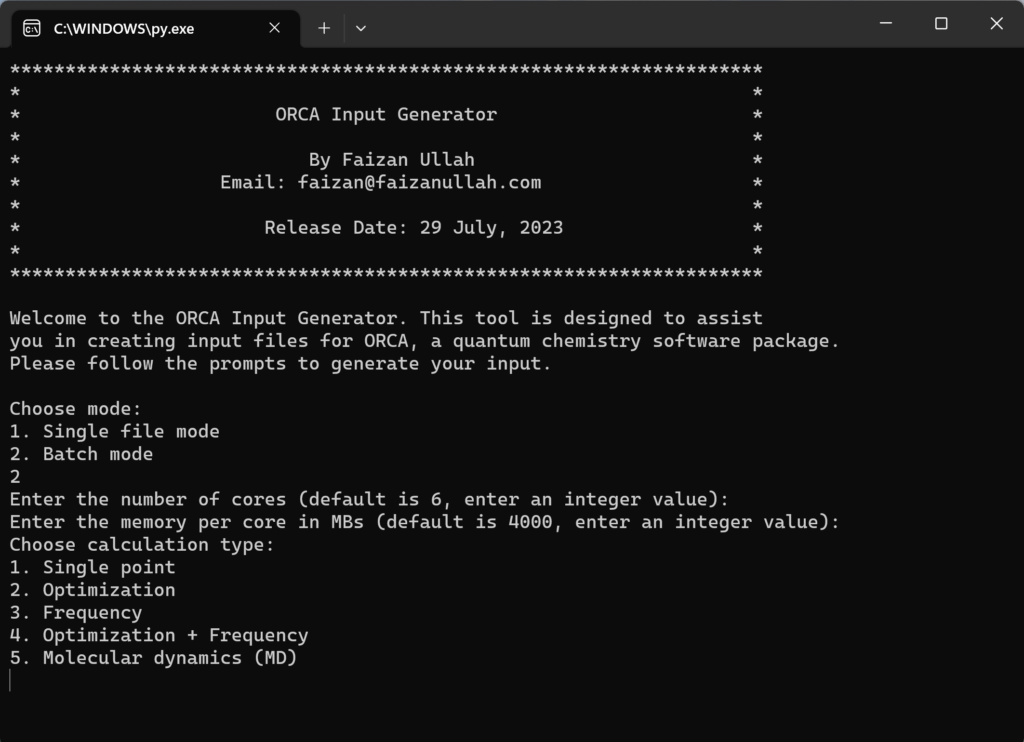1024x742 pixels.
Task: Click the '5. Molecular dynamics (MD)' option
Action: coord(153,658)
